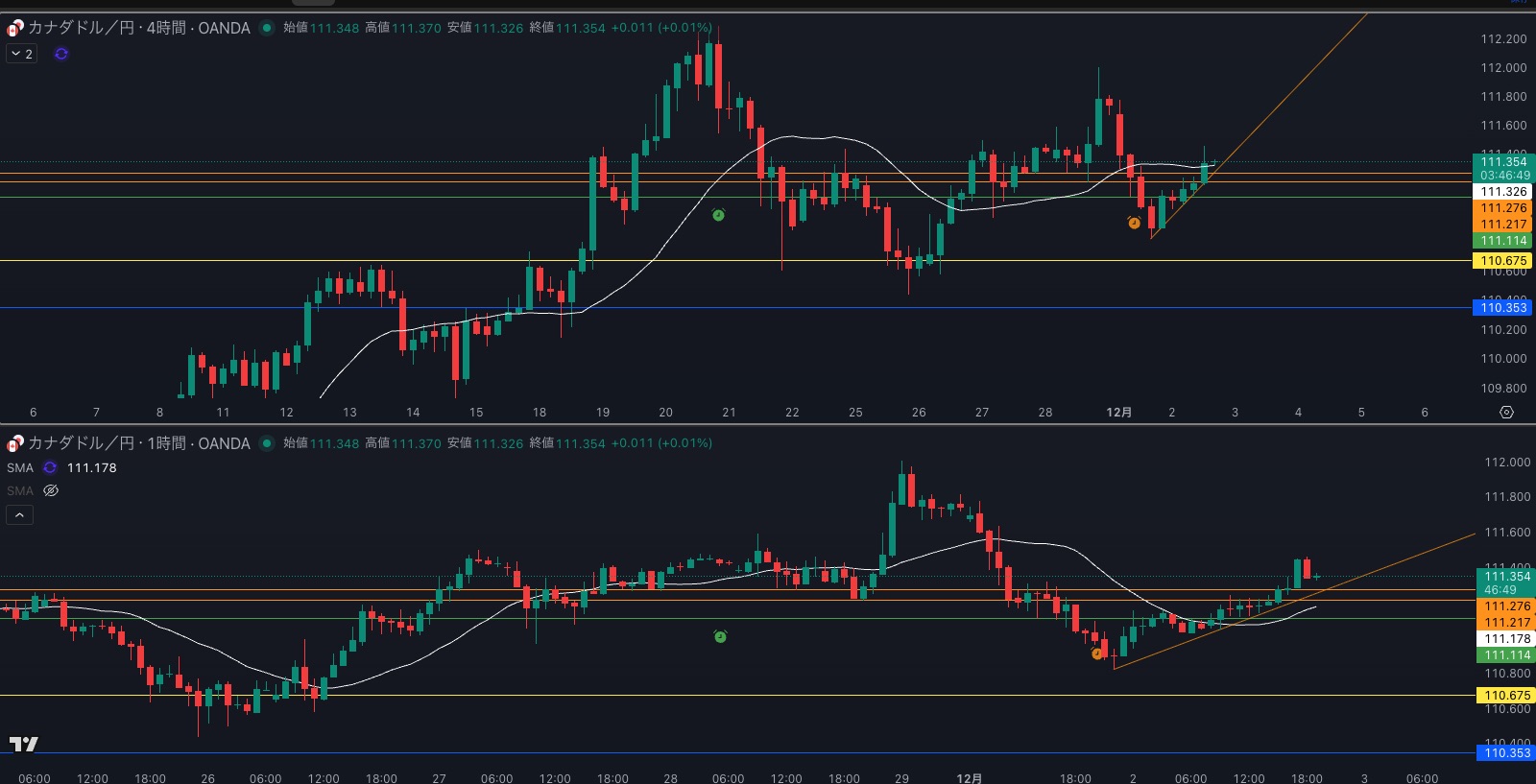Click the green alarm icon on the 4-hour chart
Viewport: 1536px width, 784px height.
coord(719,216)
